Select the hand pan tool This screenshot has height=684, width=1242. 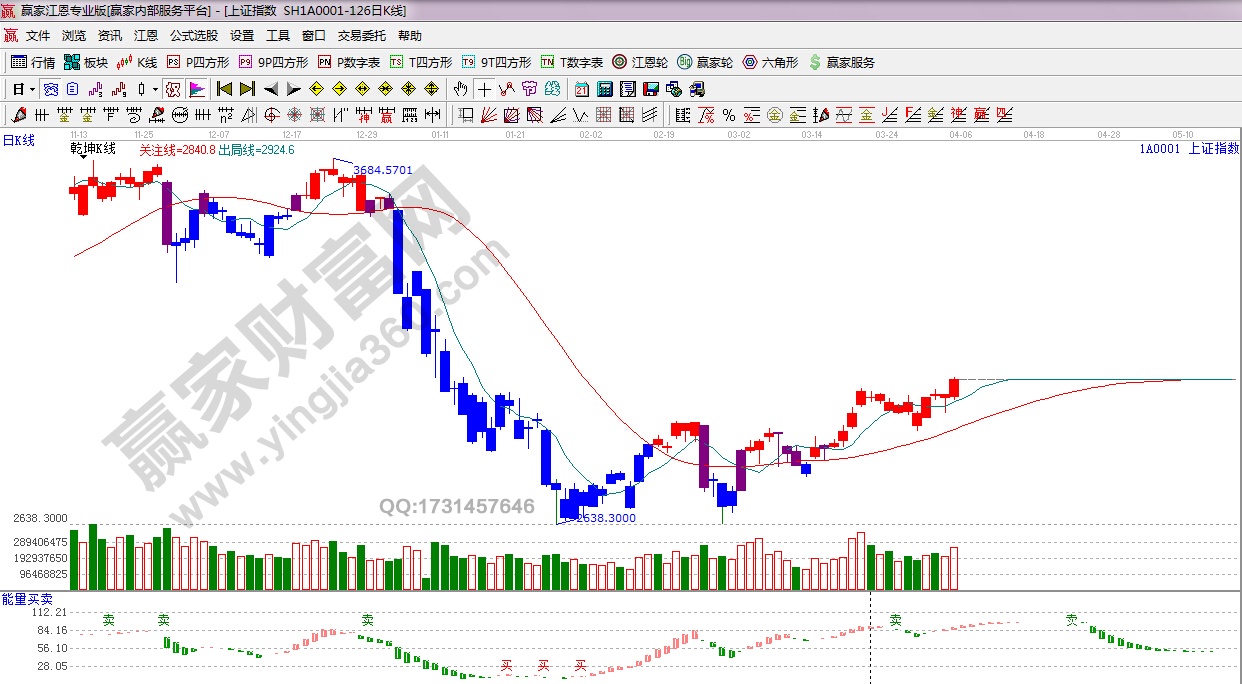click(x=460, y=89)
